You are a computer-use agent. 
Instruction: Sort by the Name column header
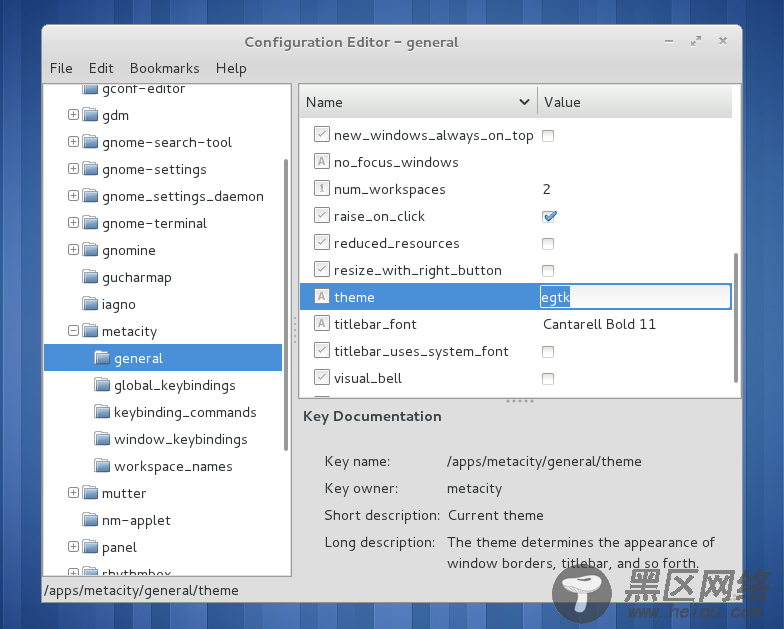(418, 102)
